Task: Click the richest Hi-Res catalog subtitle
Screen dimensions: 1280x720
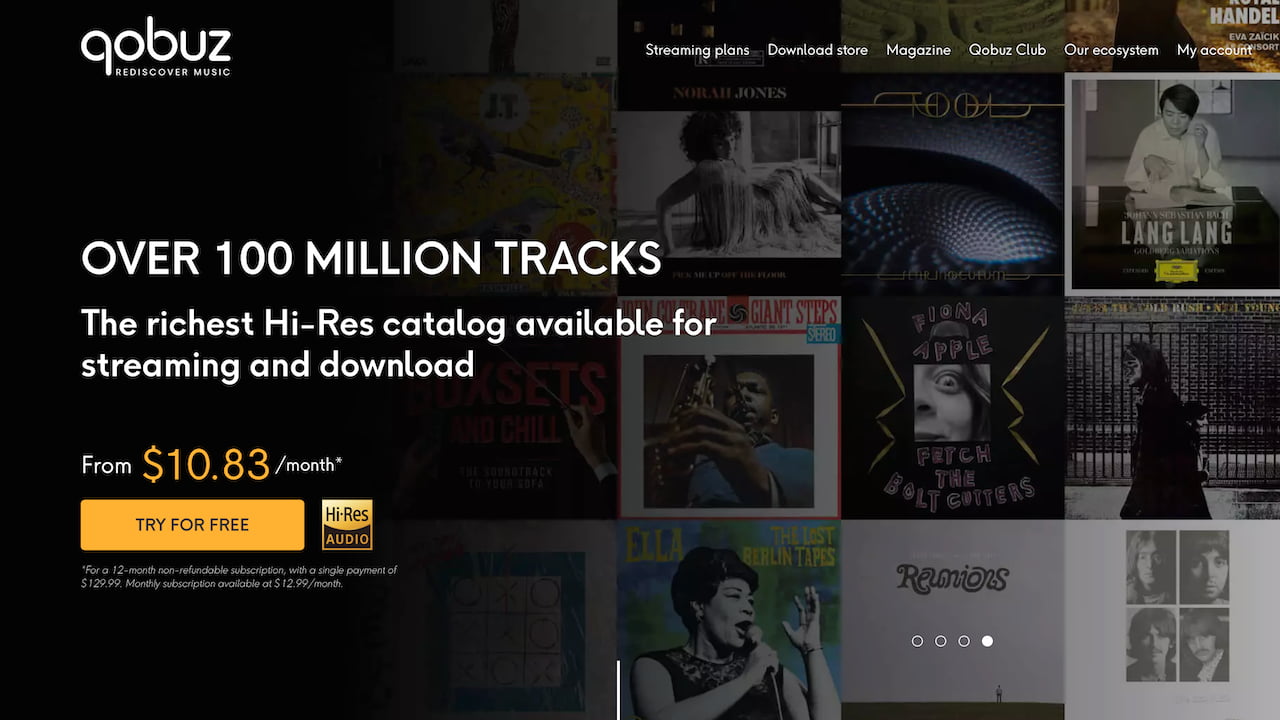Action: pyautogui.click(x=398, y=344)
